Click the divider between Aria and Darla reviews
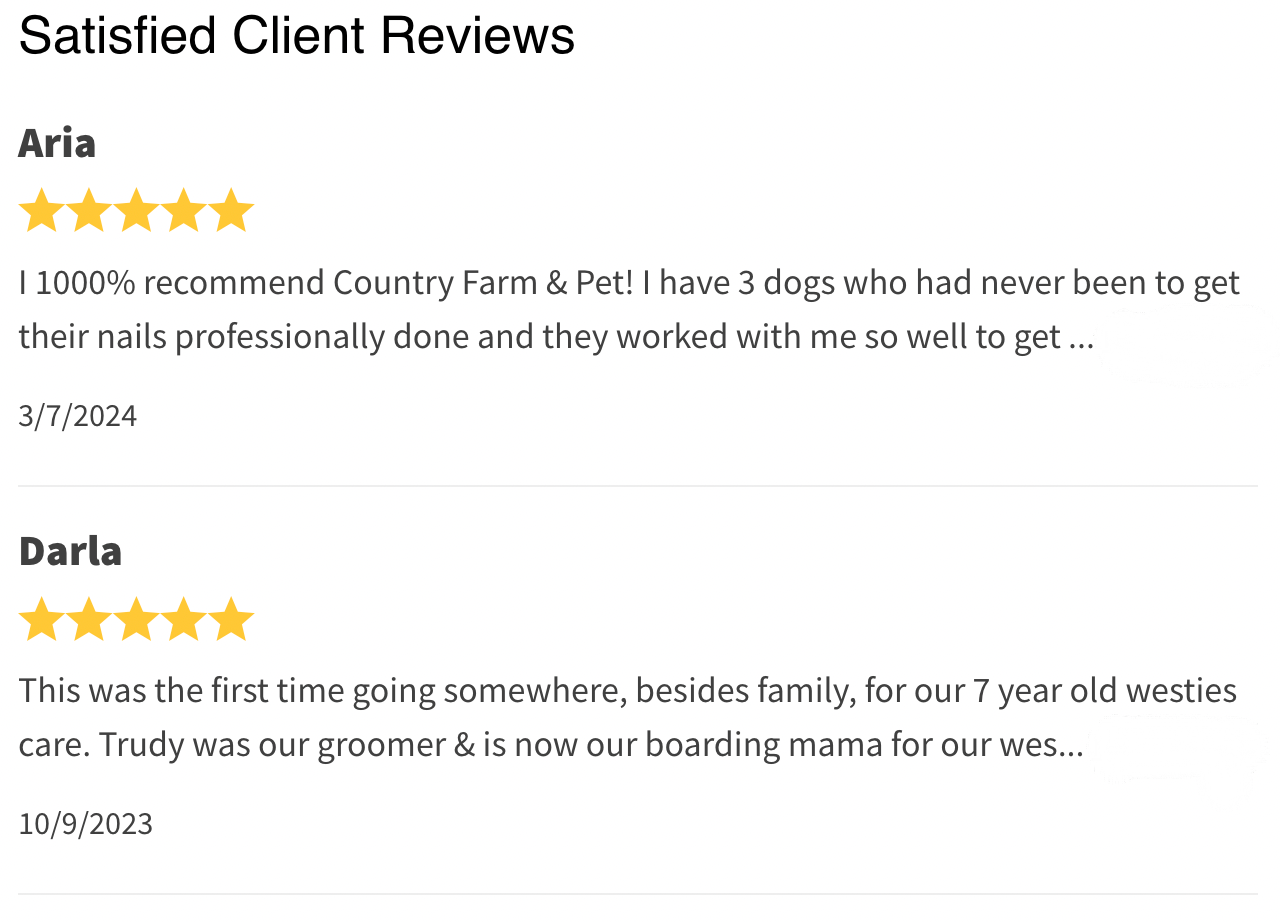The height and width of the screenshot is (922, 1280). coord(638,486)
